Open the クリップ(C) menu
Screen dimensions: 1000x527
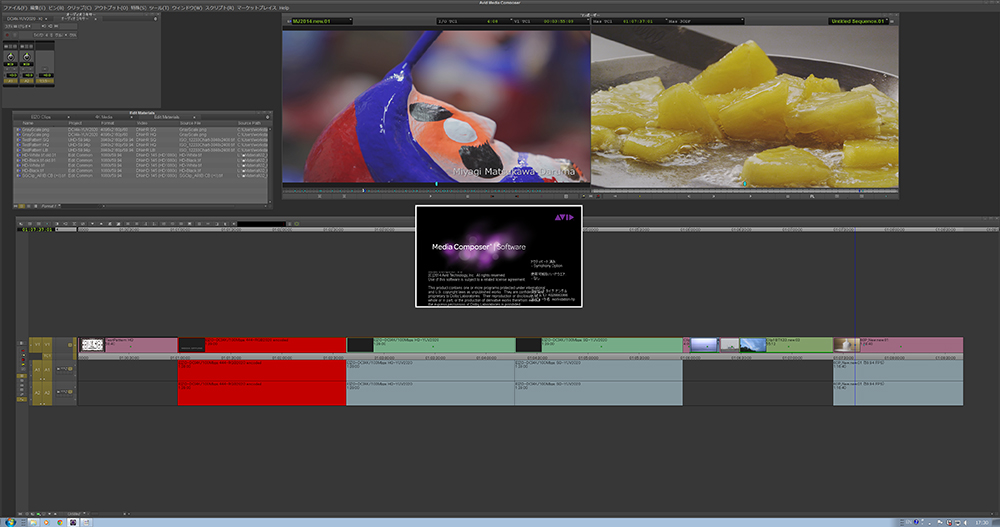79,8
